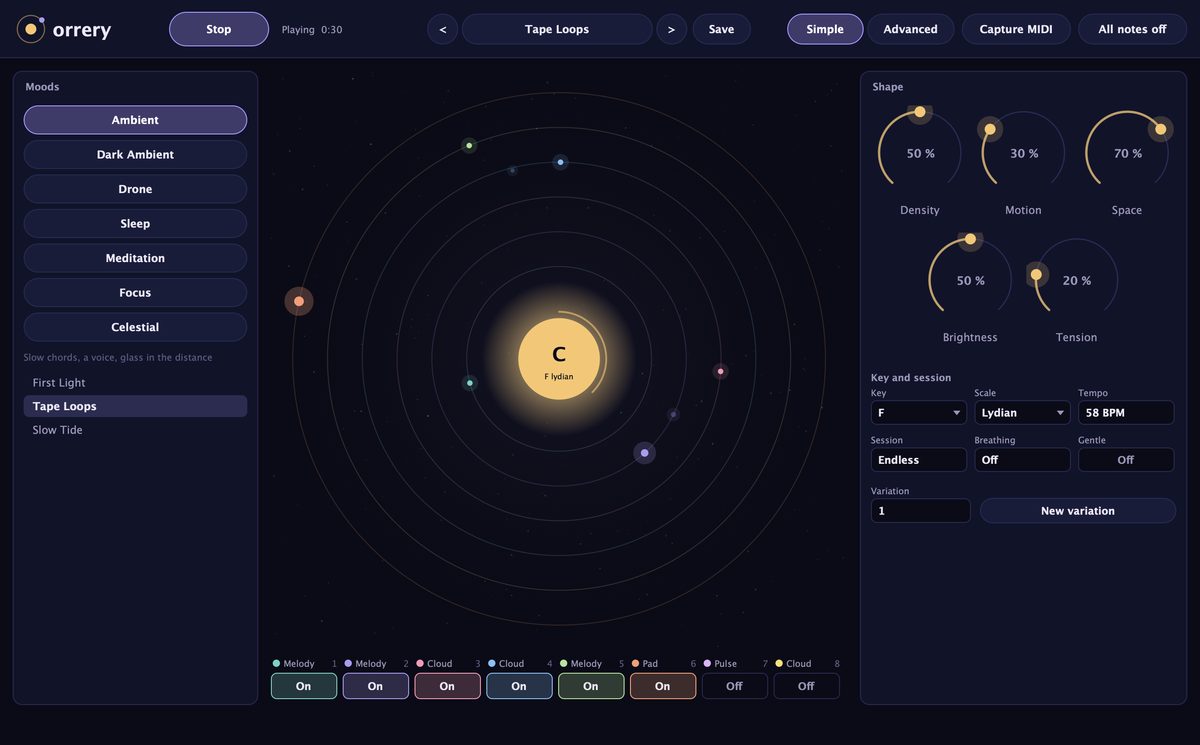The width and height of the screenshot is (1200, 745).
Task: Toggle the Gentle option on
Action: click(x=1126, y=460)
